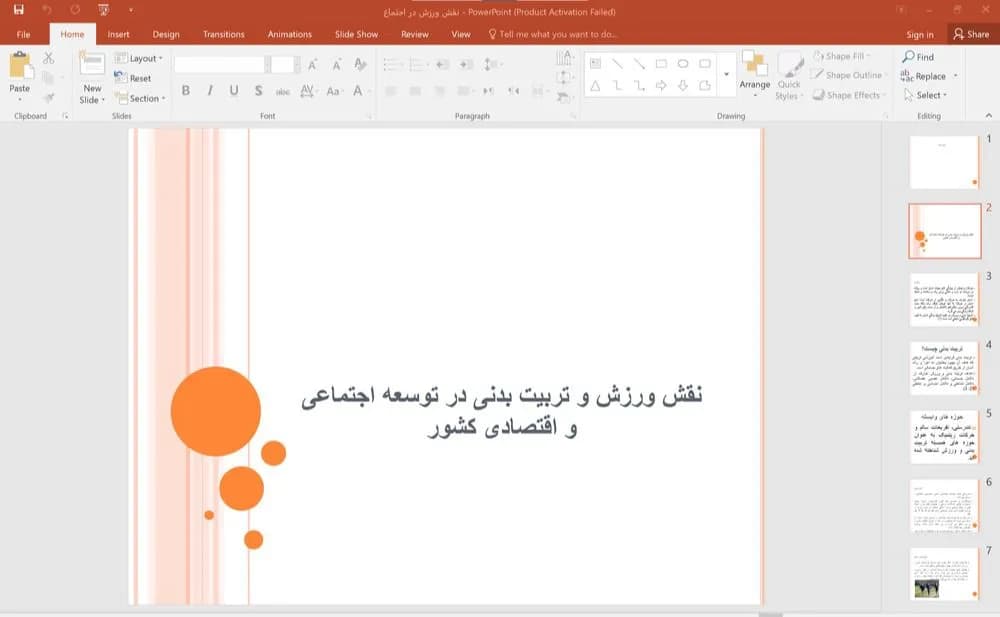Screen dimensions: 1000x617
Task: Click Decrease Font Size icon
Action: 337,64
